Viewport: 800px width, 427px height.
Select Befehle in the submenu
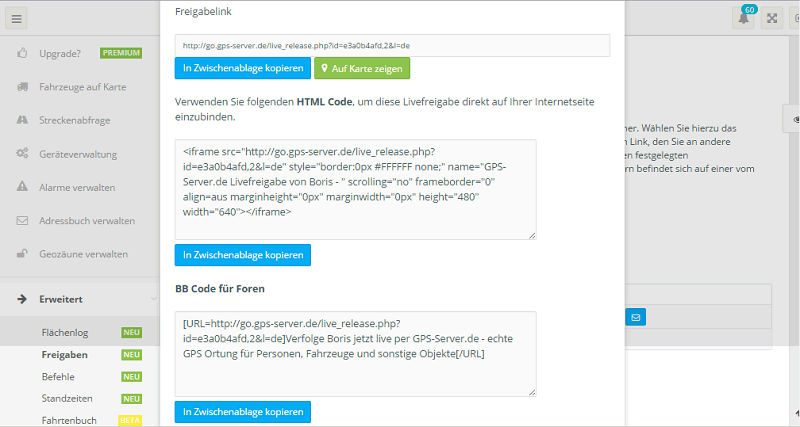tap(58, 376)
